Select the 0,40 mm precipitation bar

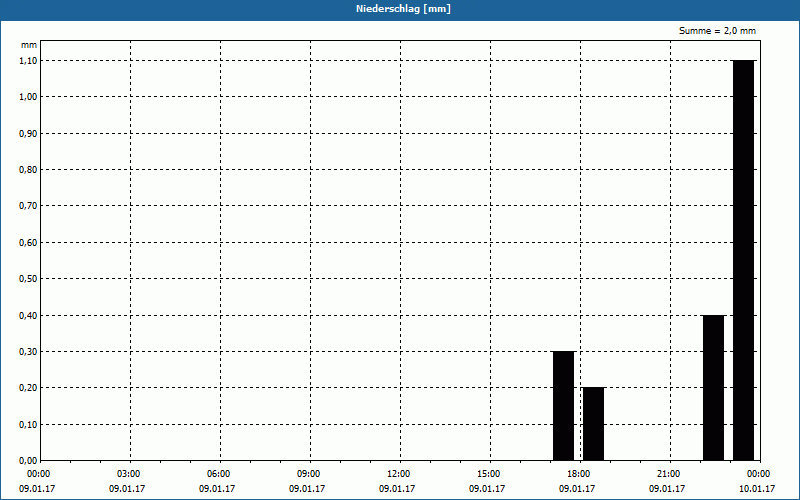pos(713,388)
